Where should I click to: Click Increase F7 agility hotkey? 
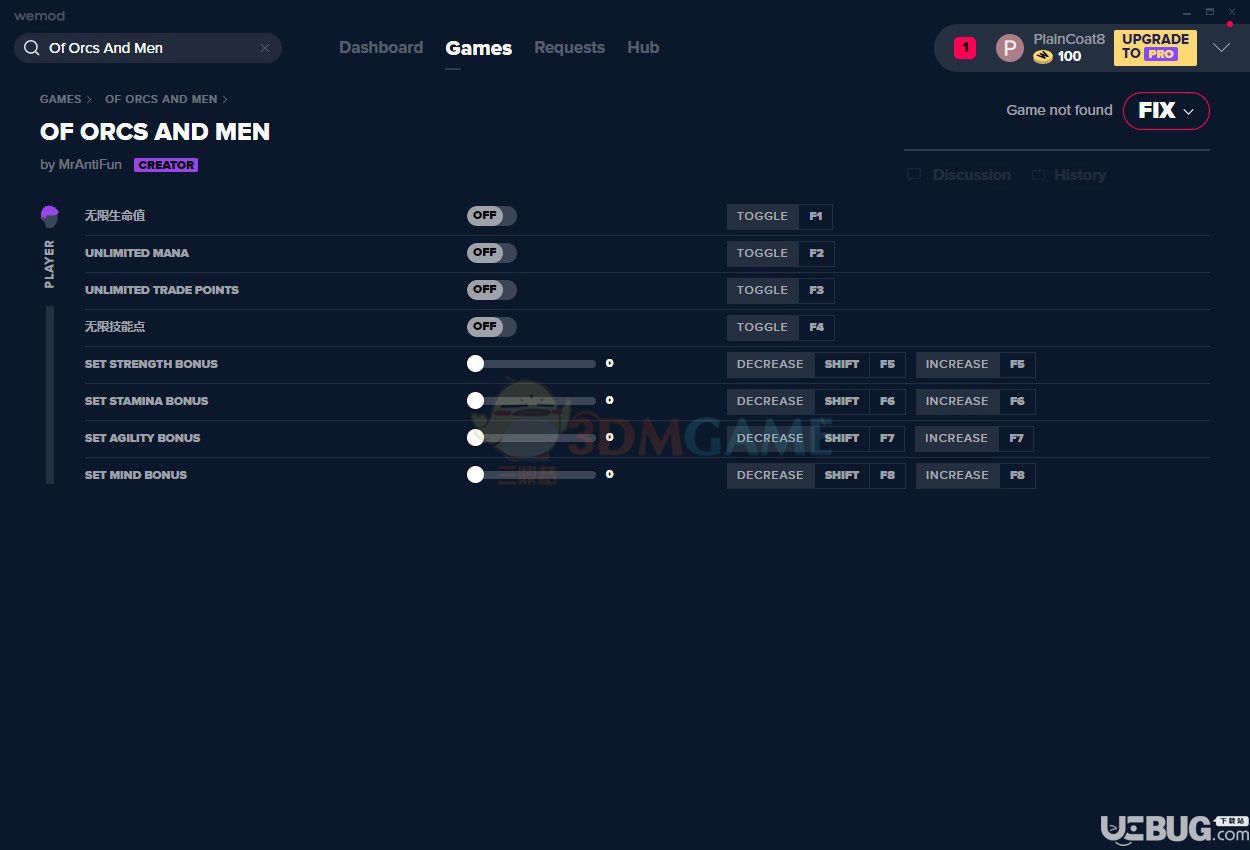pyautogui.click(x=975, y=438)
